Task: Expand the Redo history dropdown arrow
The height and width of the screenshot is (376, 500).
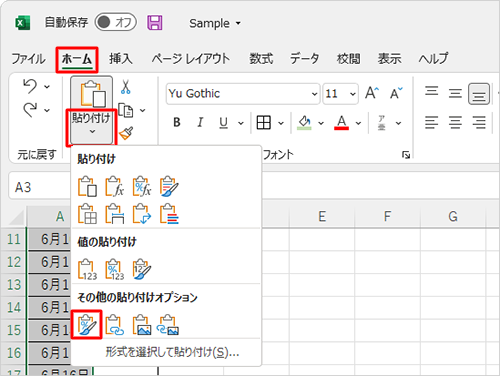Action: coord(47,110)
